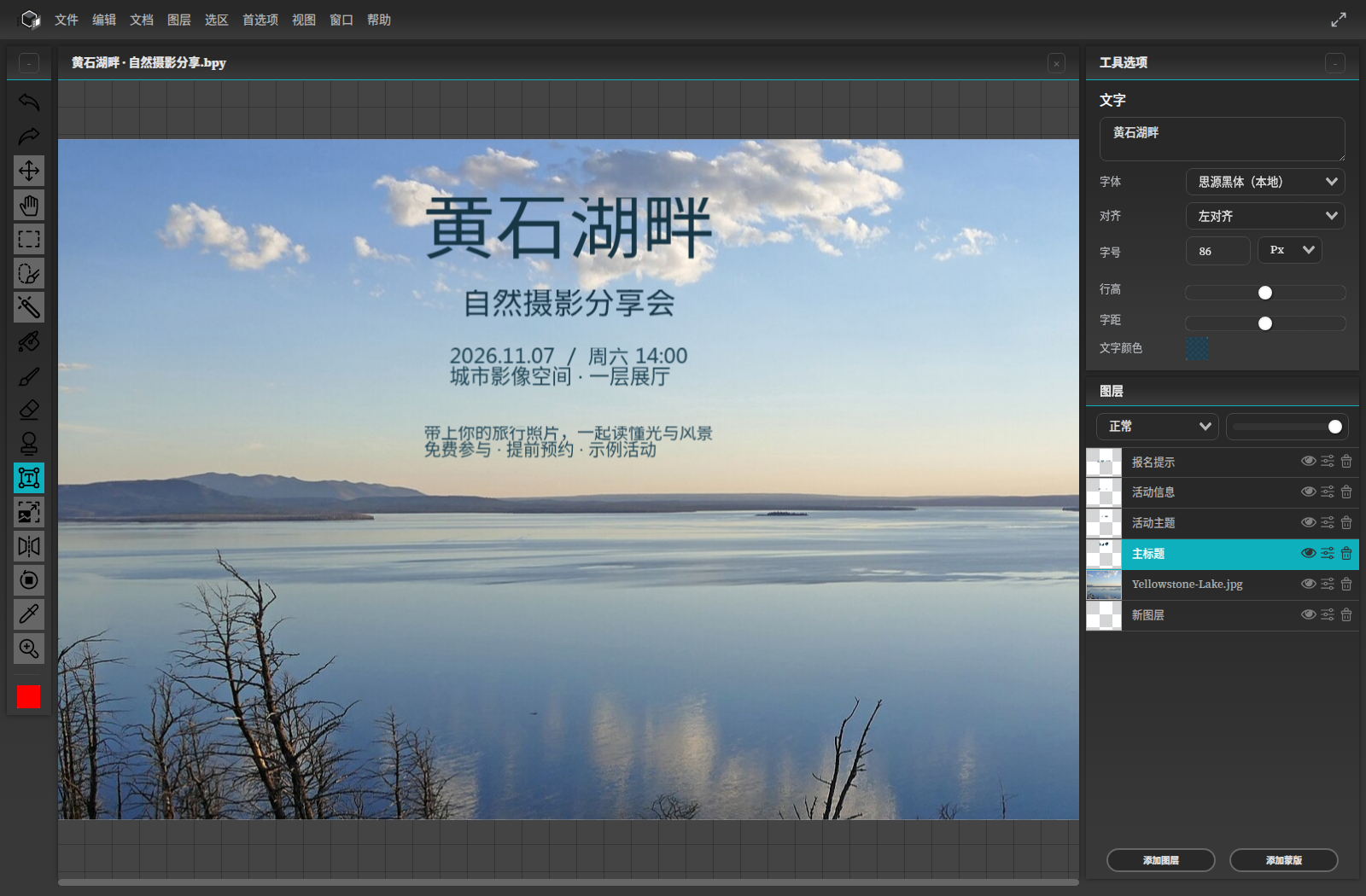Viewport: 1366px width, 896px height.
Task: Toggle visibility of 新图层 layer
Action: tap(1308, 614)
